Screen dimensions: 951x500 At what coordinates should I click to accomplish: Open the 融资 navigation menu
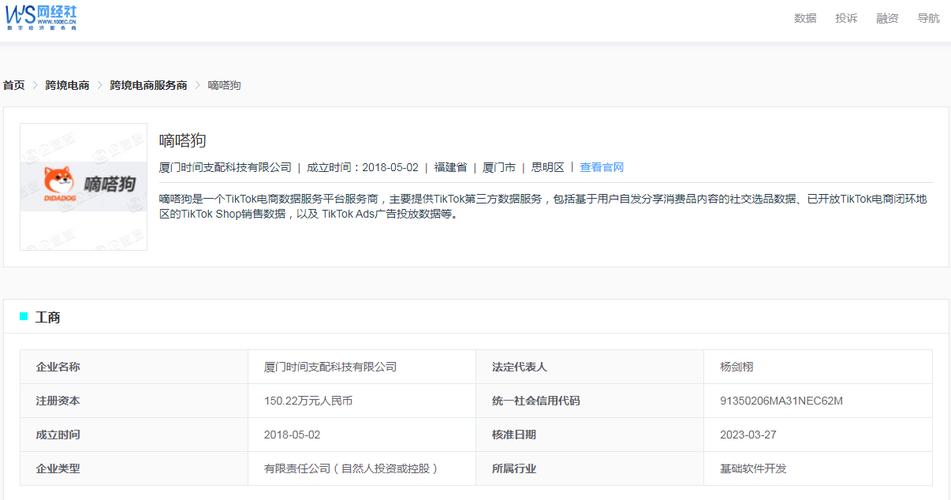click(887, 18)
